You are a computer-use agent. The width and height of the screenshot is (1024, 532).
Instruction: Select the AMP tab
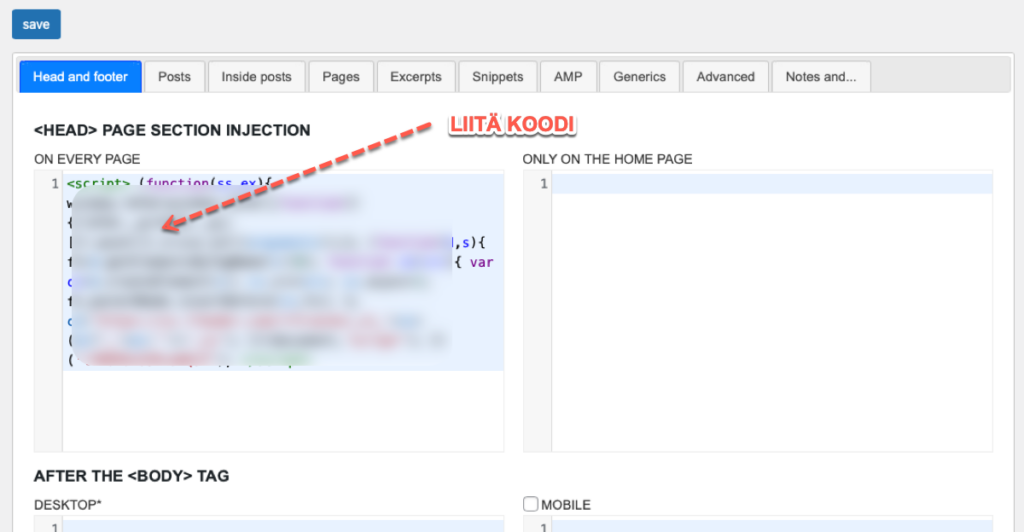[568, 77]
